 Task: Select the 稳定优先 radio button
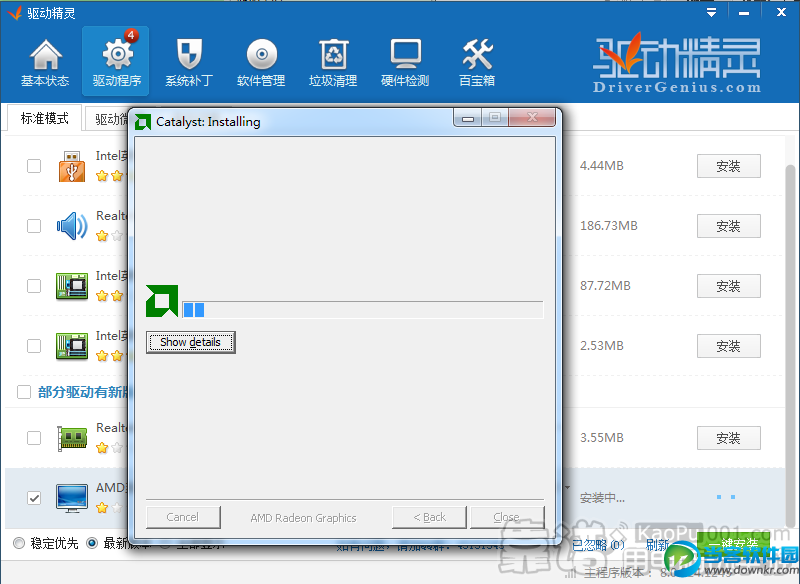point(19,543)
